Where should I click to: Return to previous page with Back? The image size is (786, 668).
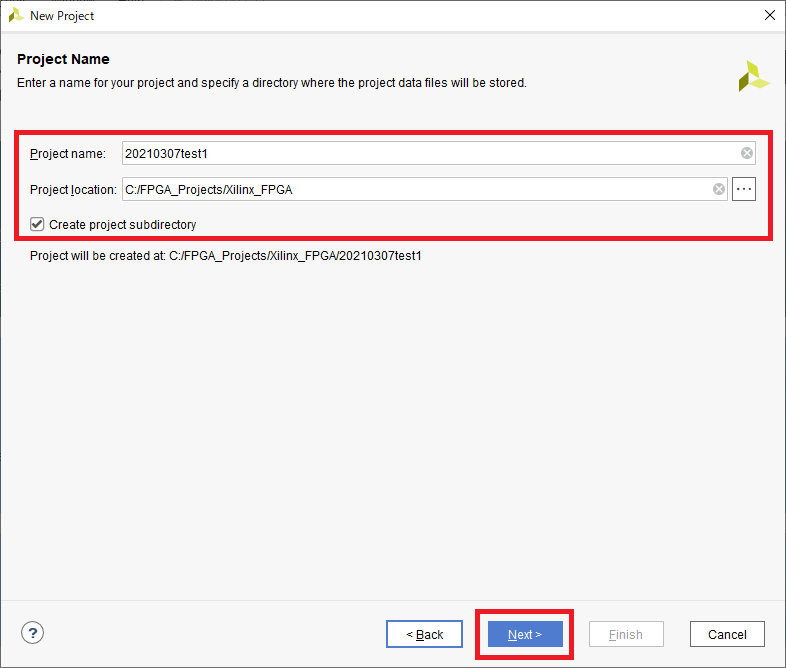424,634
